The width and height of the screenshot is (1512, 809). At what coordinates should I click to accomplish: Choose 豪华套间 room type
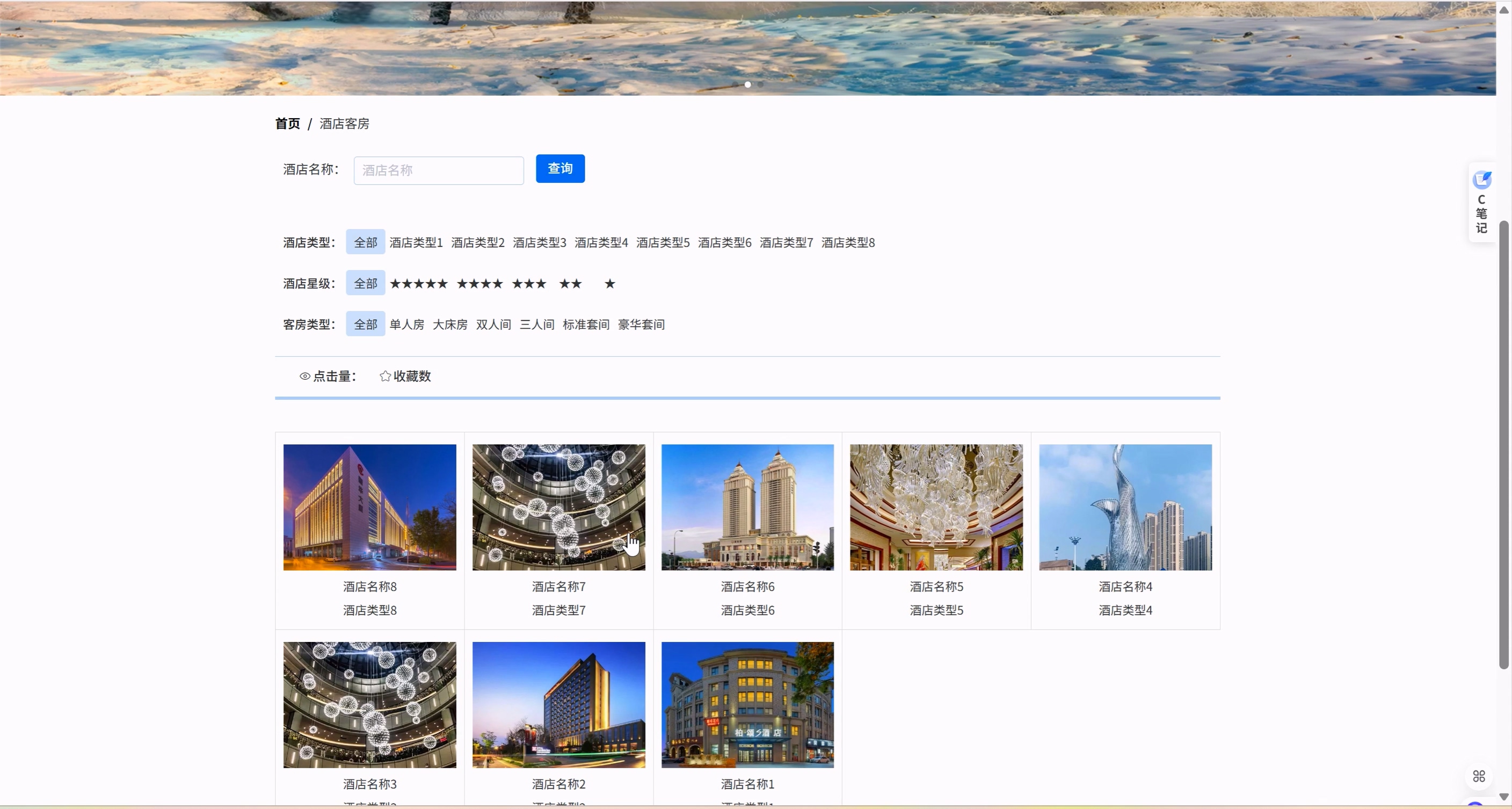[x=641, y=324]
